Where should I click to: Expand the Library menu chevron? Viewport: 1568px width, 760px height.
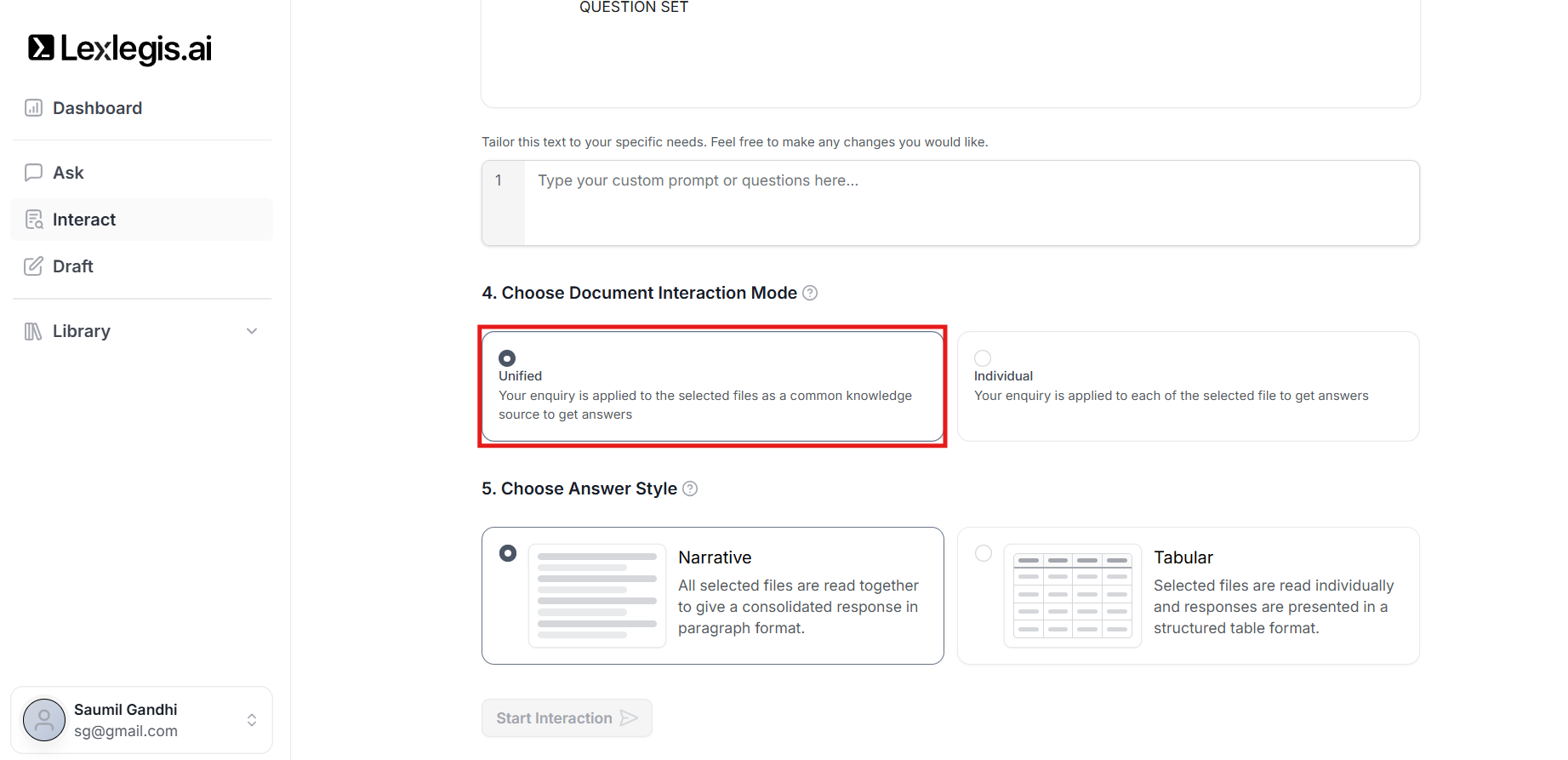pyautogui.click(x=252, y=331)
